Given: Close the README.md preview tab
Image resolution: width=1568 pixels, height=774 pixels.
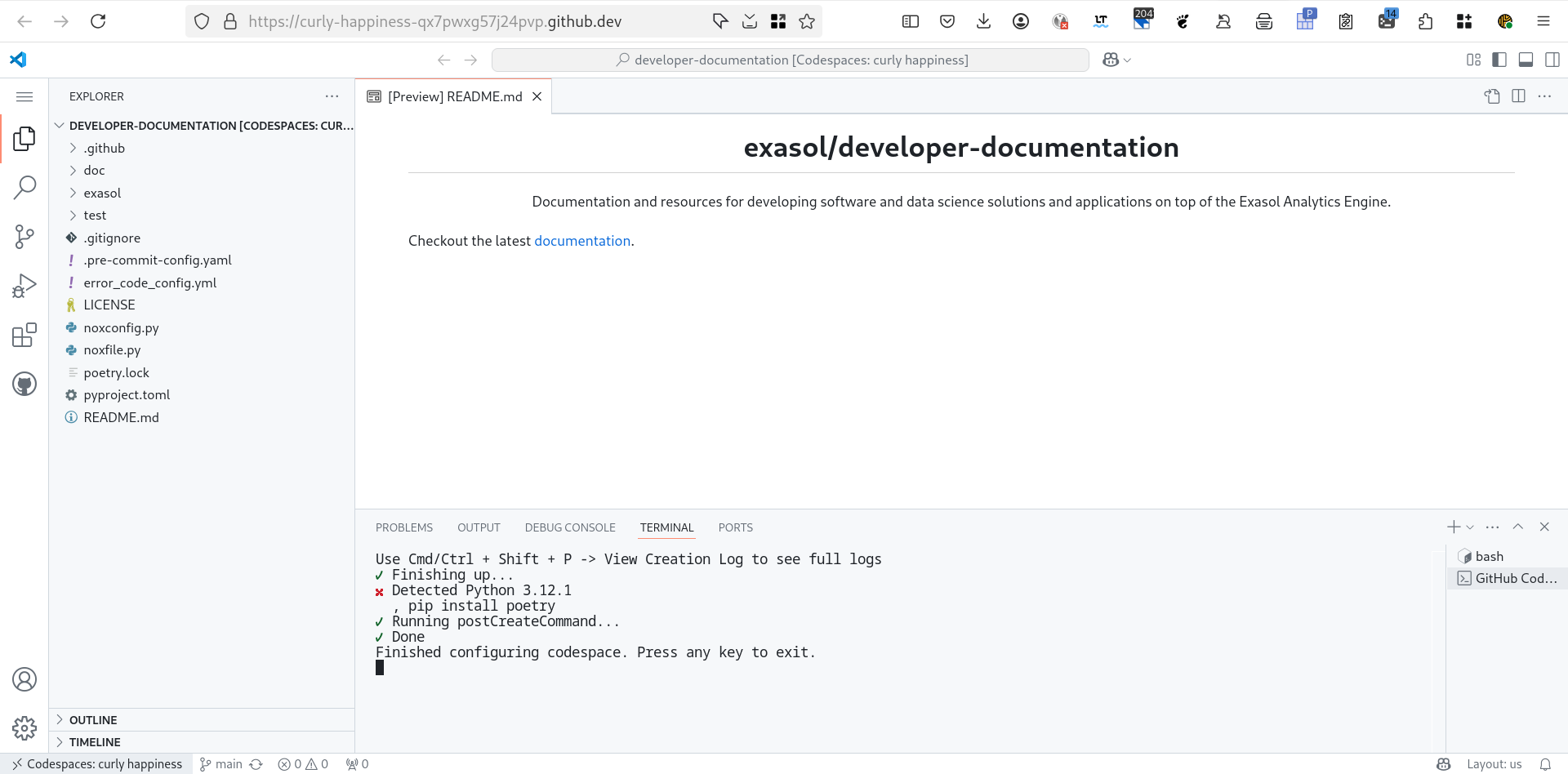Looking at the screenshot, I should tap(537, 96).
